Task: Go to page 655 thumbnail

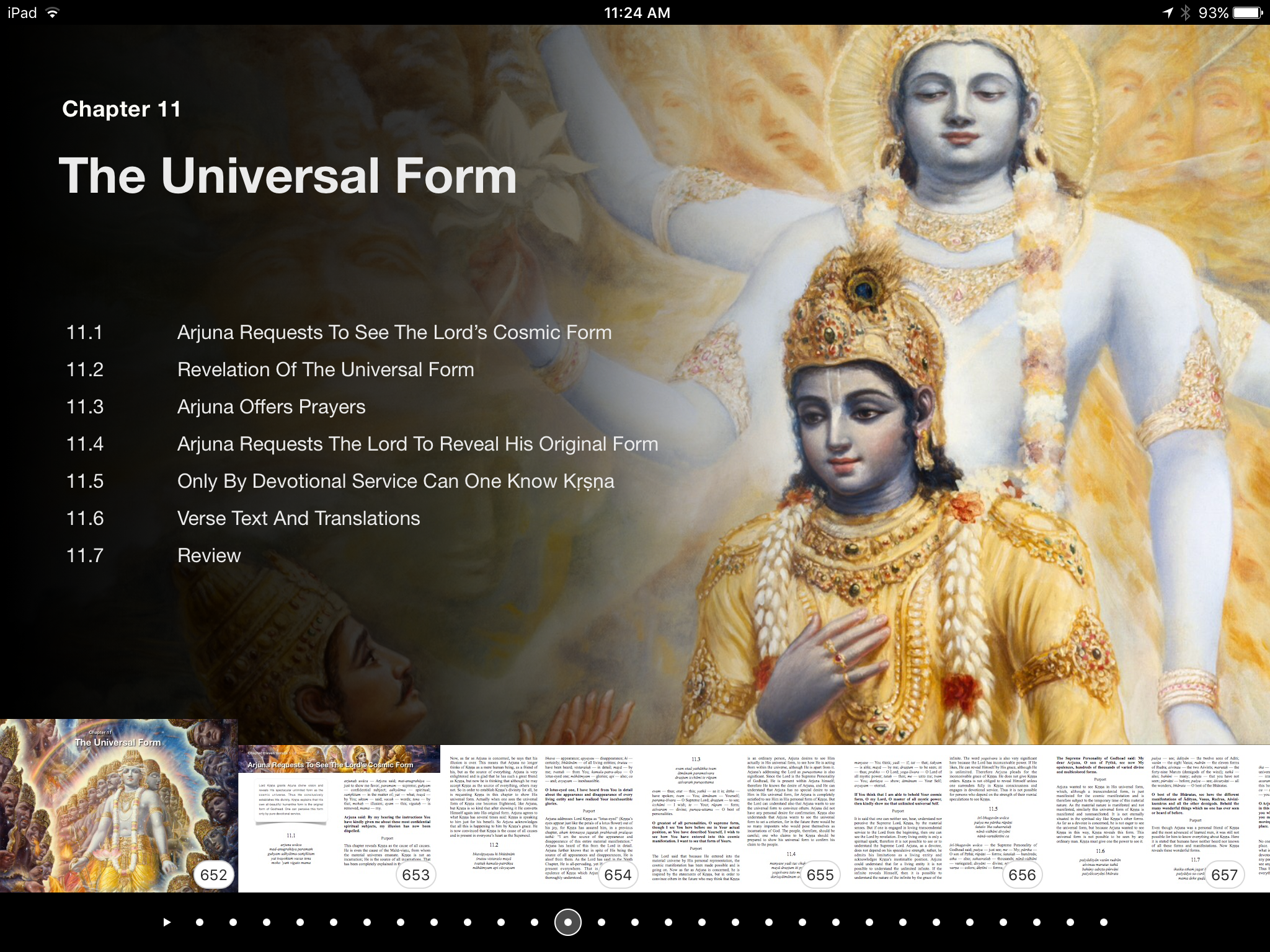Action: click(x=743, y=818)
